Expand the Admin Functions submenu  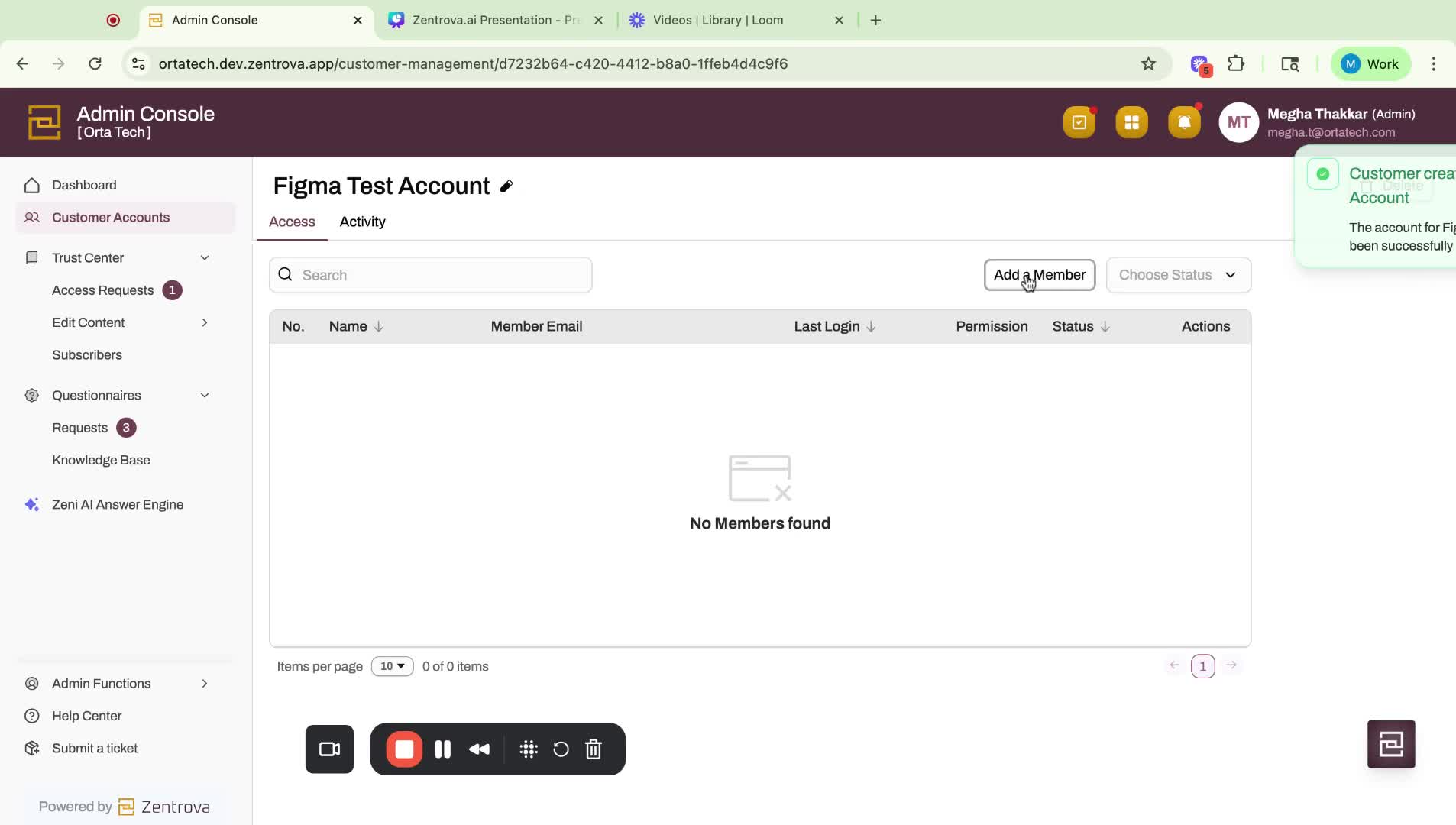pyautogui.click(x=205, y=684)
